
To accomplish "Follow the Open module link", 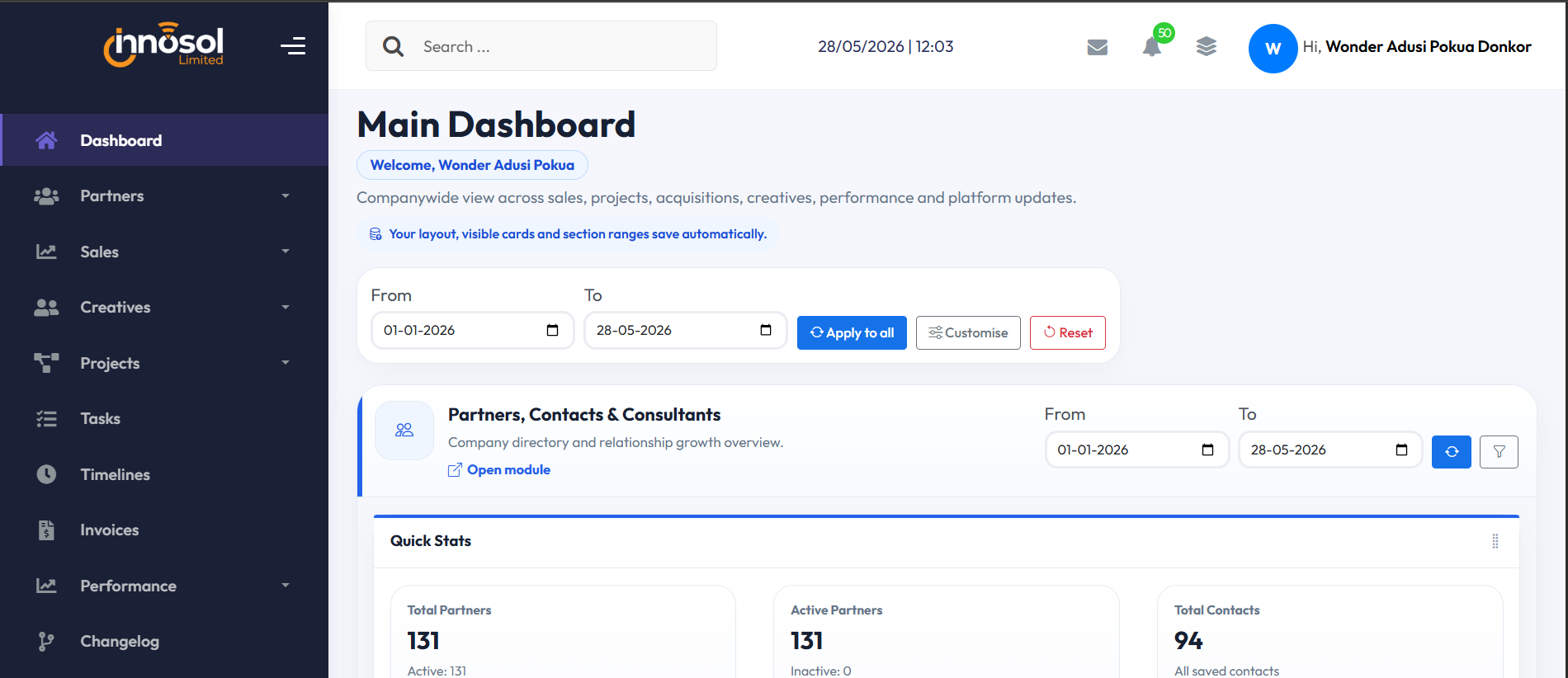I will 499,470.
